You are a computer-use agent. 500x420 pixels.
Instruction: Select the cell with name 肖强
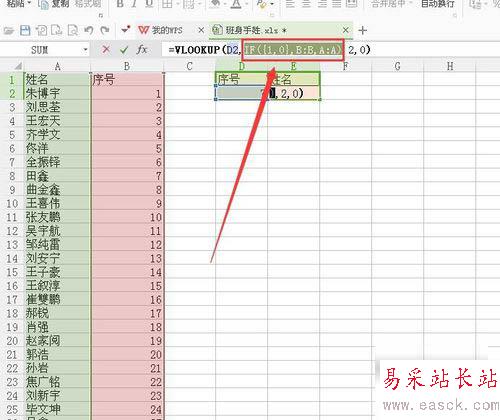pyautogui.click(x=57, y=327)
